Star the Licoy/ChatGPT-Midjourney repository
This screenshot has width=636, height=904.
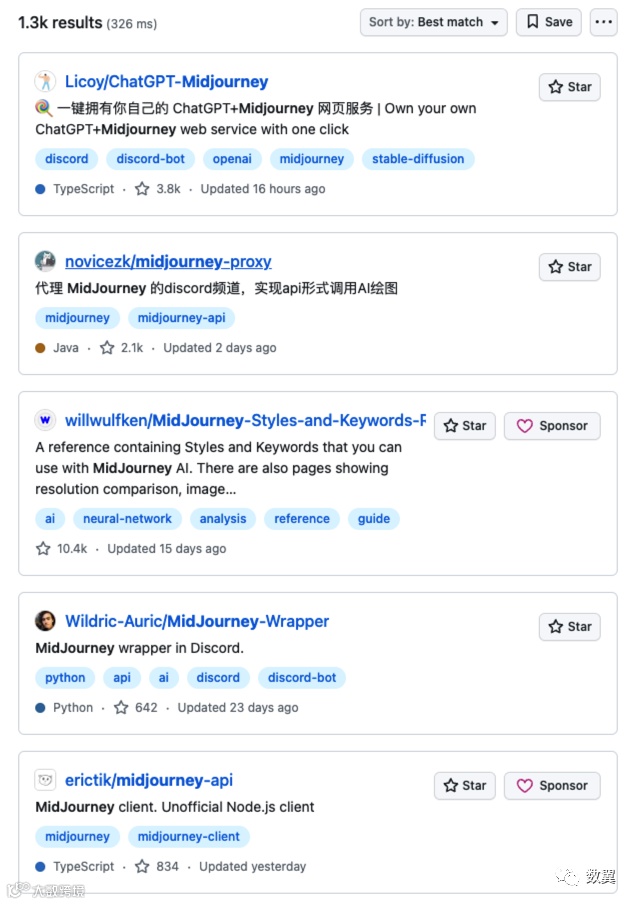570,87
